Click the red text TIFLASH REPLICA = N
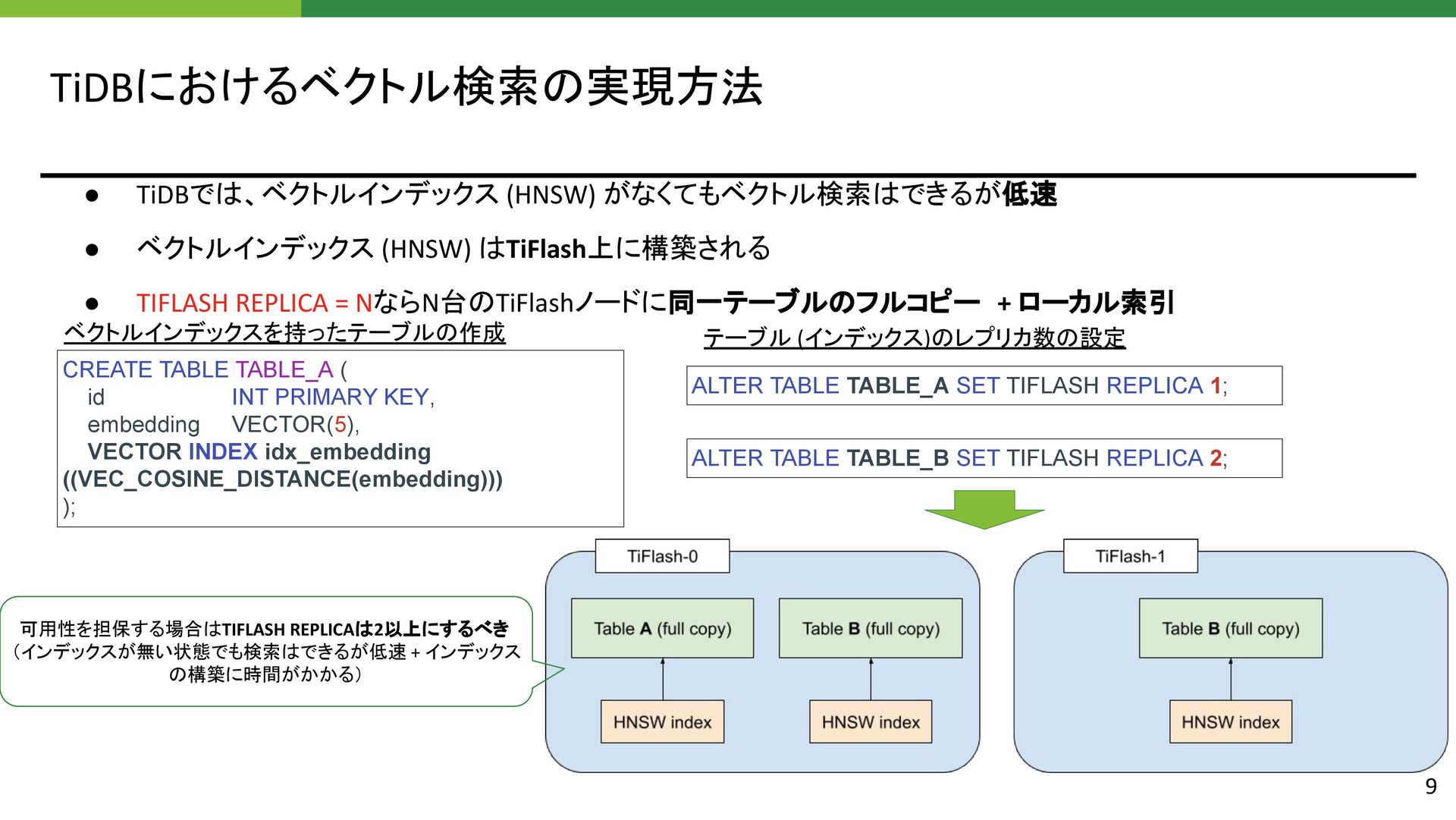Image resolution: width=1456 pixels, height=820 pixels. pos(254,303)
